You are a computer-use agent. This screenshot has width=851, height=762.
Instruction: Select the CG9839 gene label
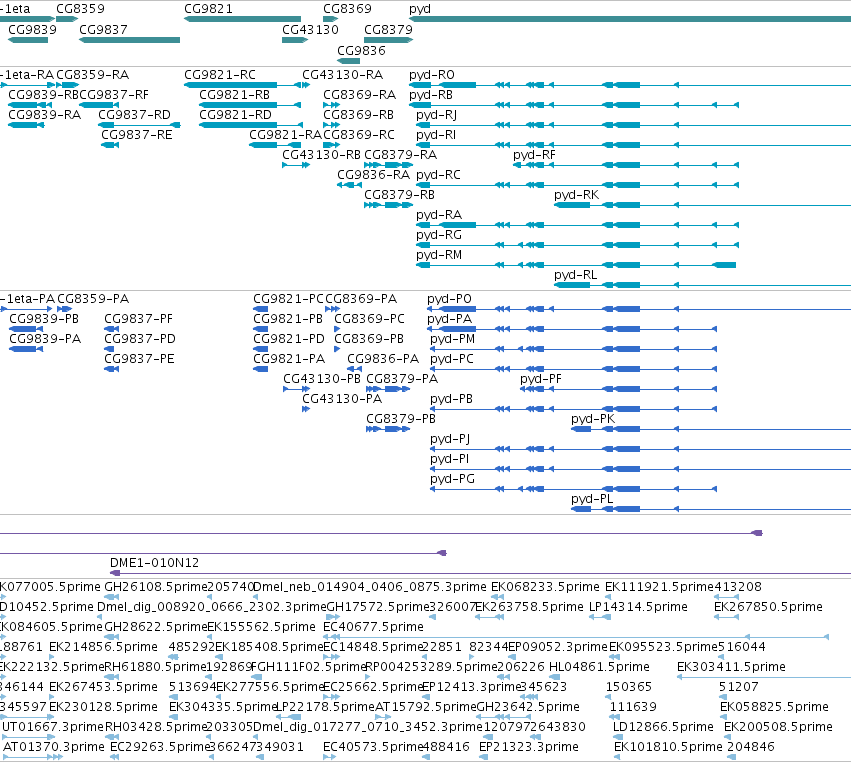coord(32,29)
